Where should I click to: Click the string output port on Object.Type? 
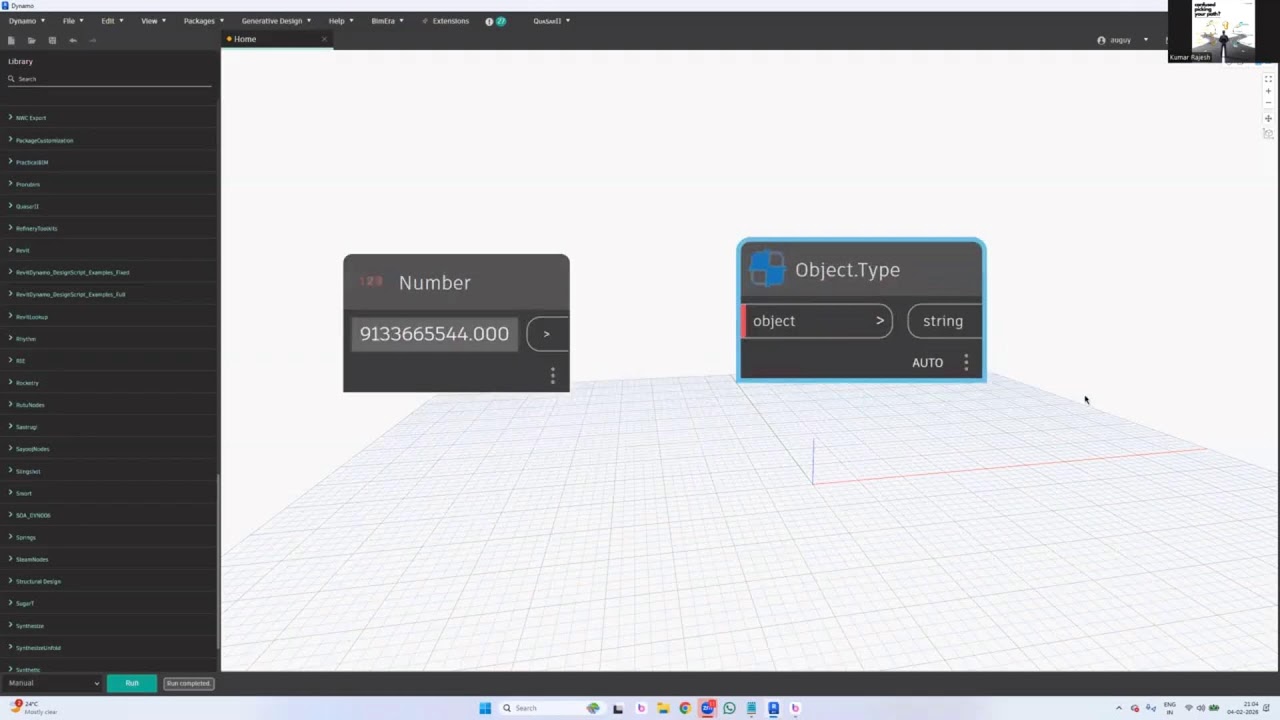945,321
